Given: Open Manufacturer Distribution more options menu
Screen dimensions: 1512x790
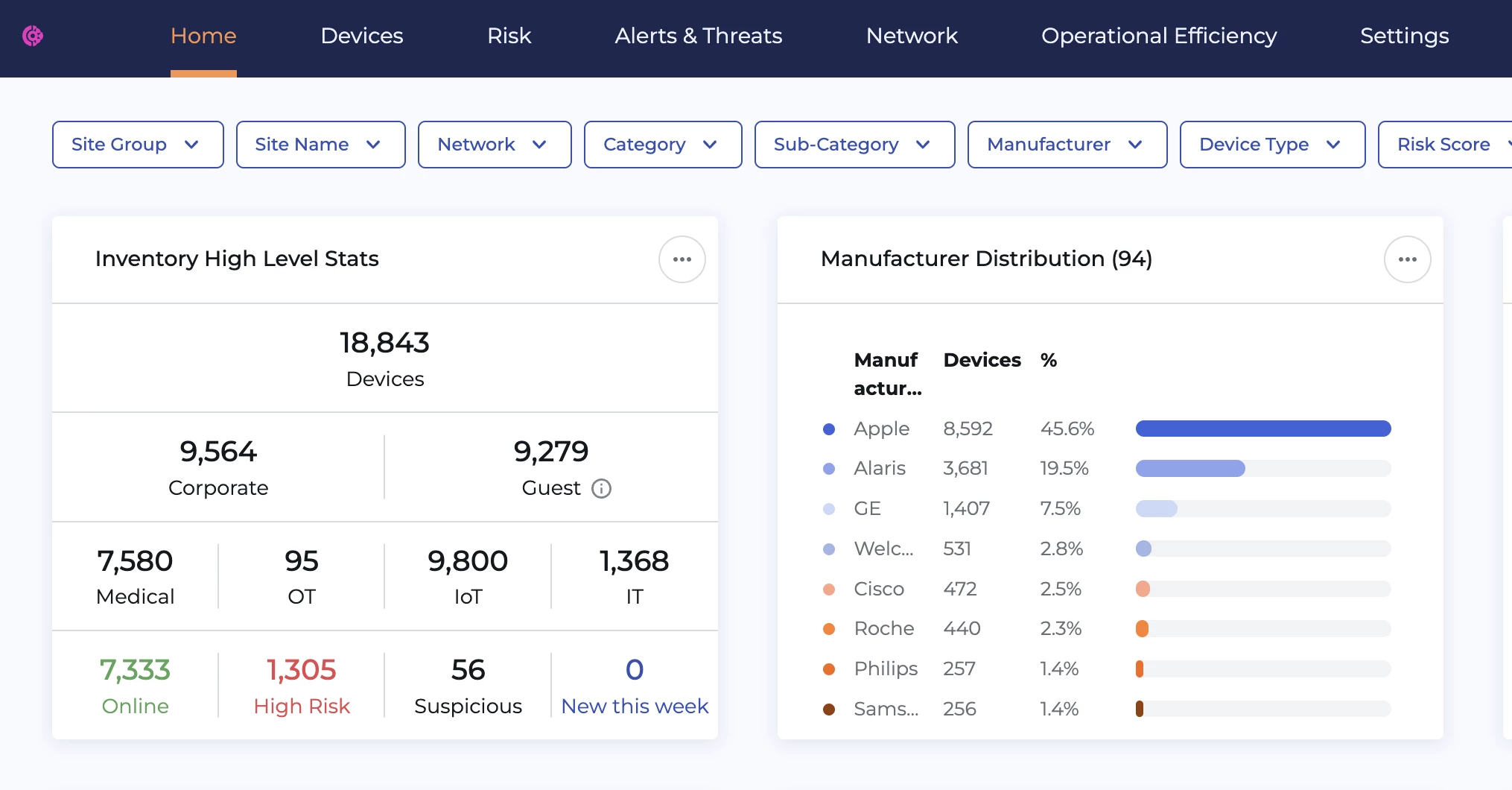Looking at the screenshot, I should coord(1406,259).
